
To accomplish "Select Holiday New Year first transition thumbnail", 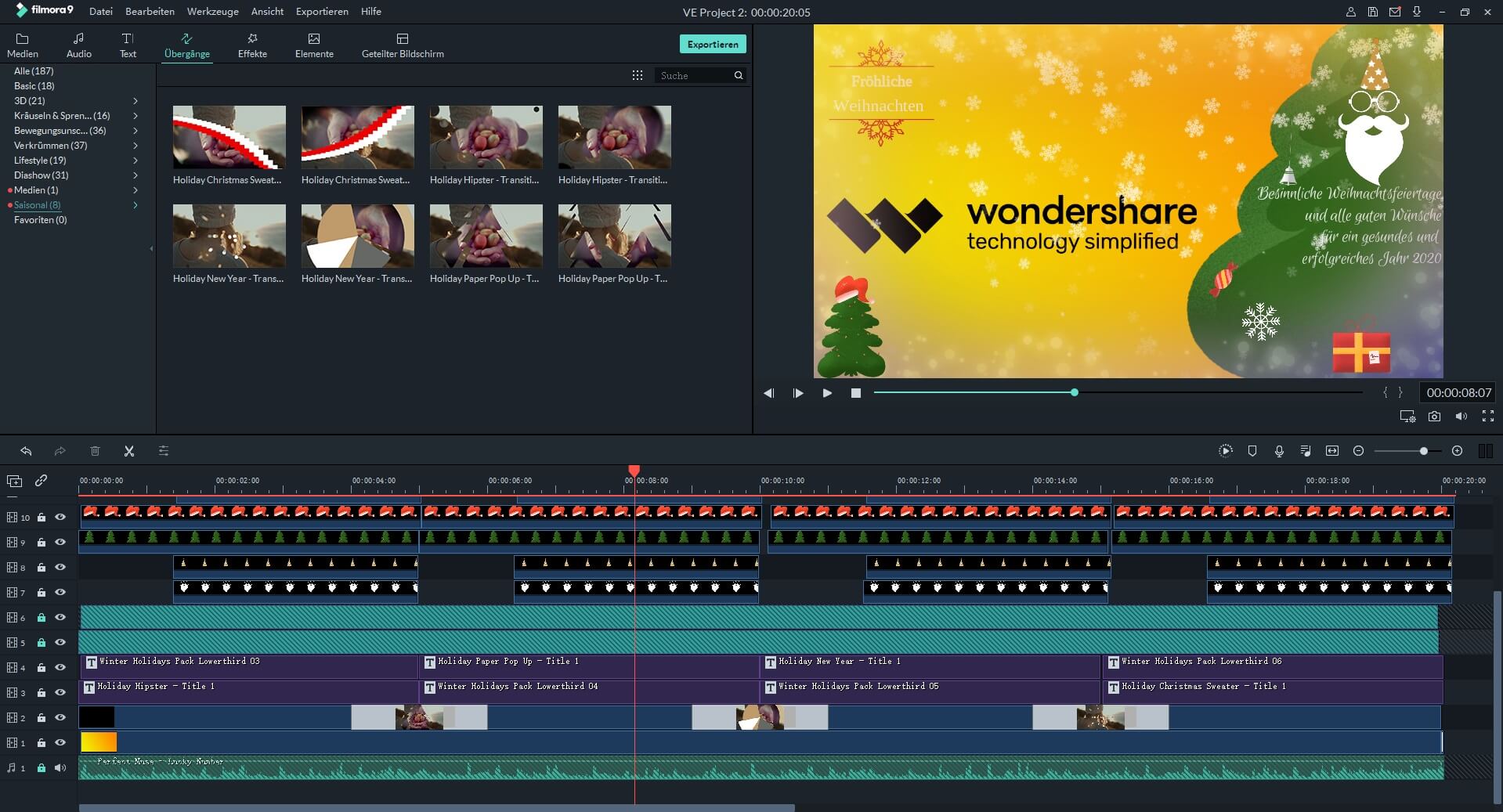I will click(x=229, y=236).
